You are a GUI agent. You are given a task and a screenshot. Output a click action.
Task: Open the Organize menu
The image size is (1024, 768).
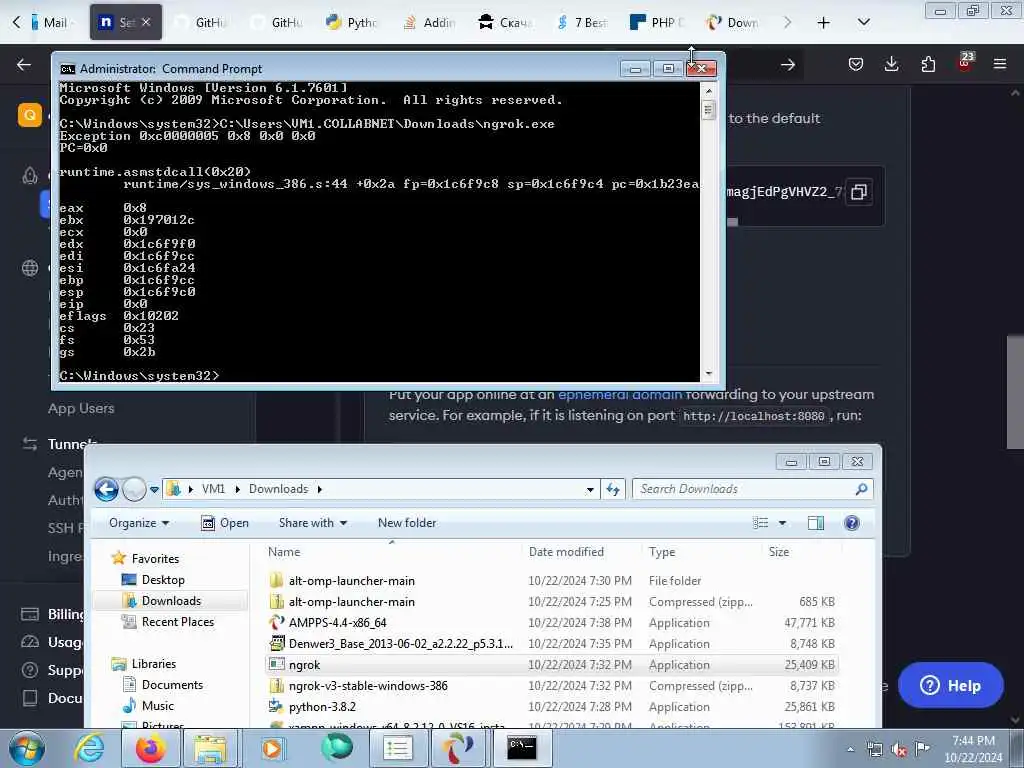coord(139,523)
